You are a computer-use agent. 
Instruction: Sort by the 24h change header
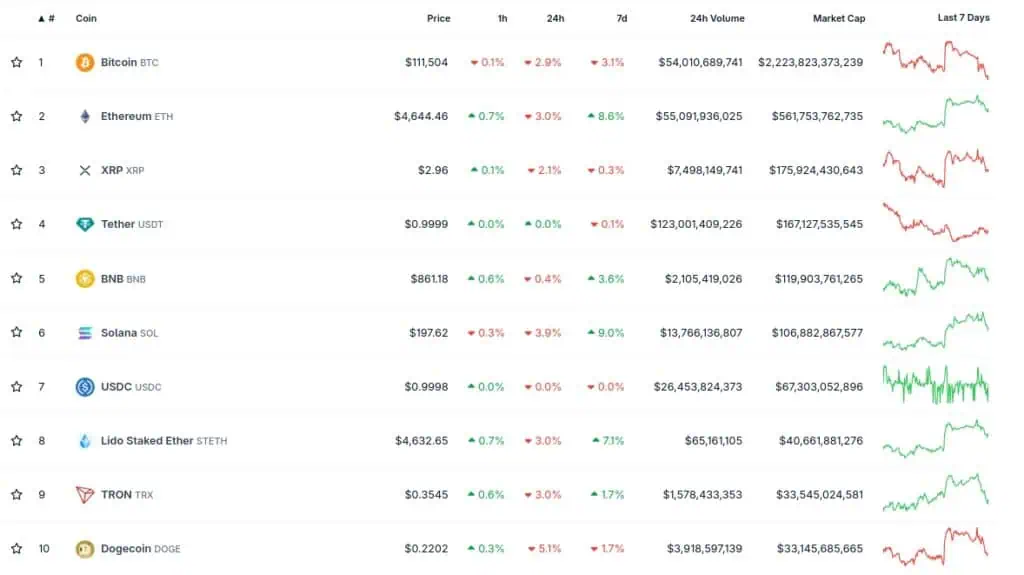coord(555,18)
